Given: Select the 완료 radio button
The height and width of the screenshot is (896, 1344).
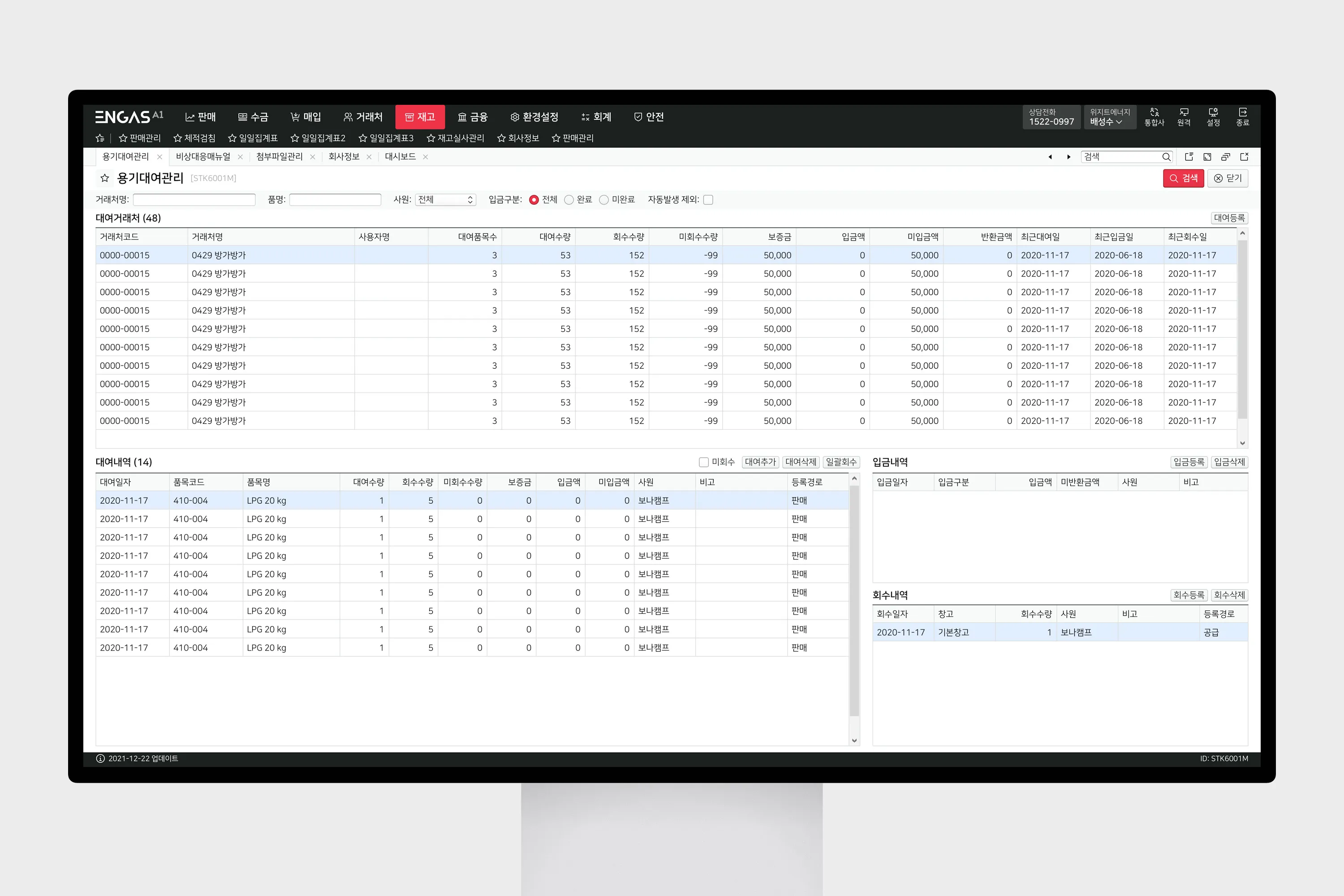Looking at the screenshot, I should point(569,199).
